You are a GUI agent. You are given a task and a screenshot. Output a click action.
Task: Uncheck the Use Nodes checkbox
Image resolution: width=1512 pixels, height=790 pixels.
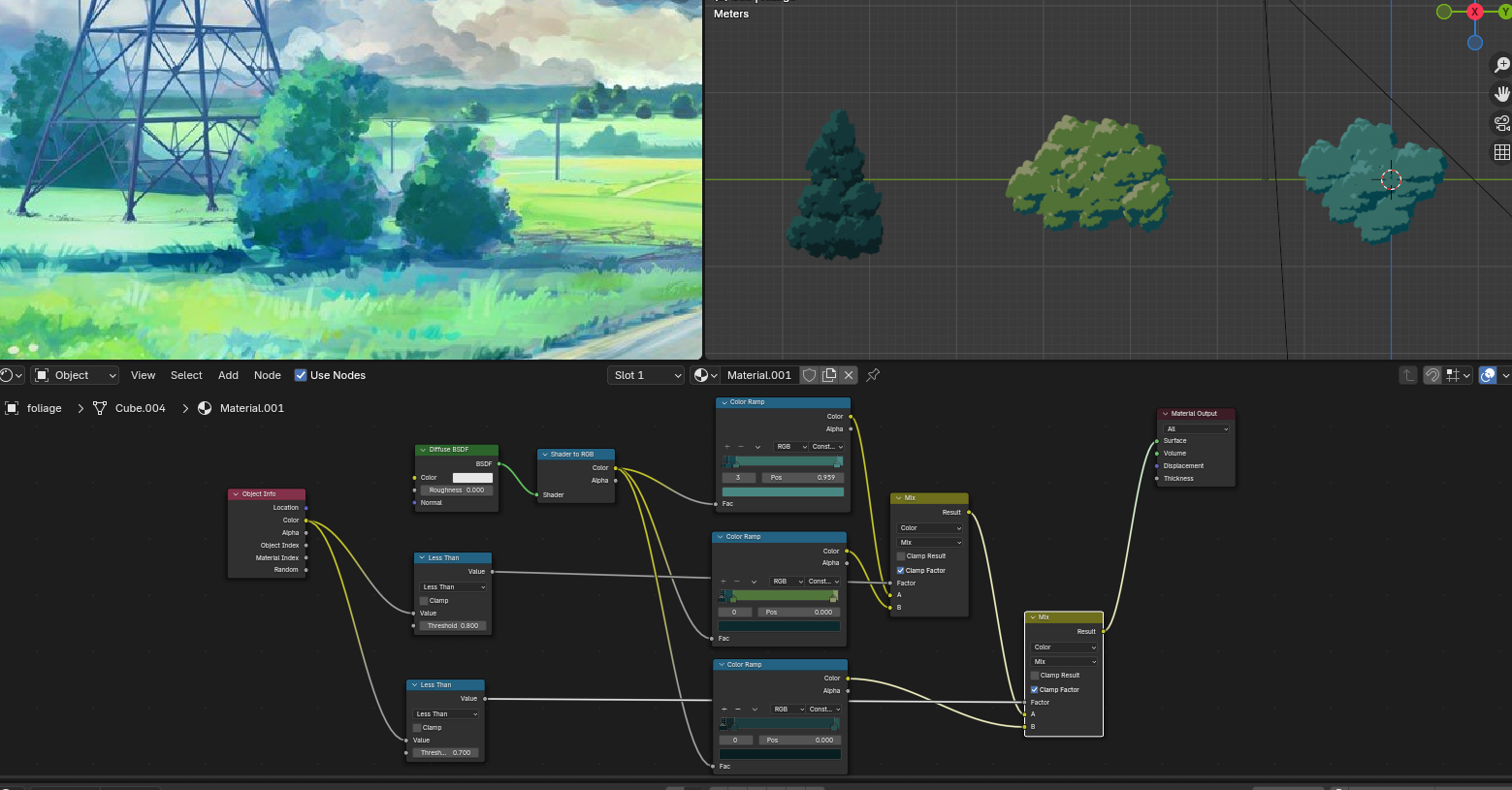click(x=301, y=375)
